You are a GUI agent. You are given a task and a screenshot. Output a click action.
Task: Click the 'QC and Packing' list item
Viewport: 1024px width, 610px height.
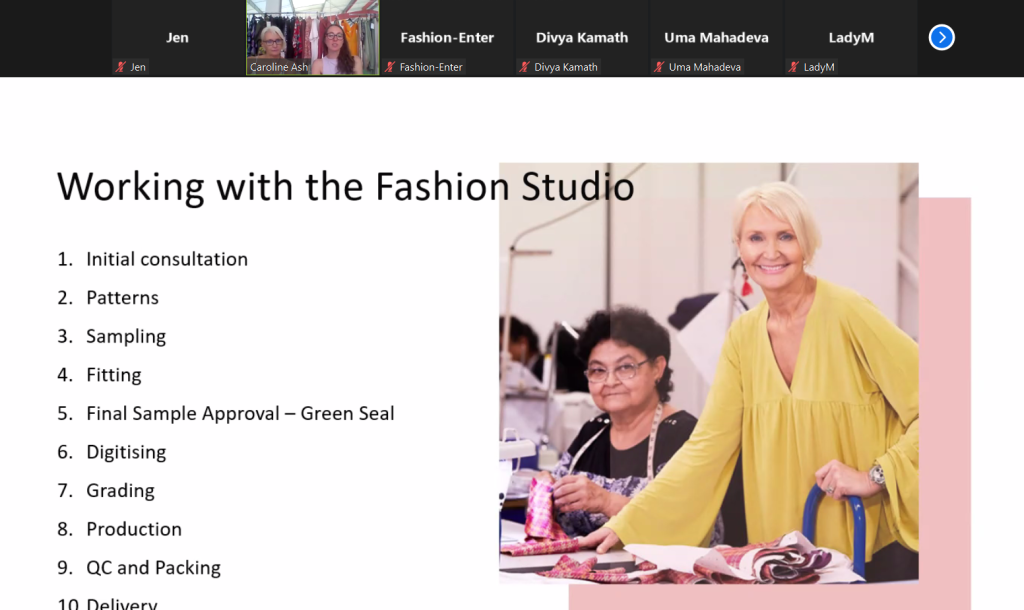pyautogui.click(x=153, y=567)
